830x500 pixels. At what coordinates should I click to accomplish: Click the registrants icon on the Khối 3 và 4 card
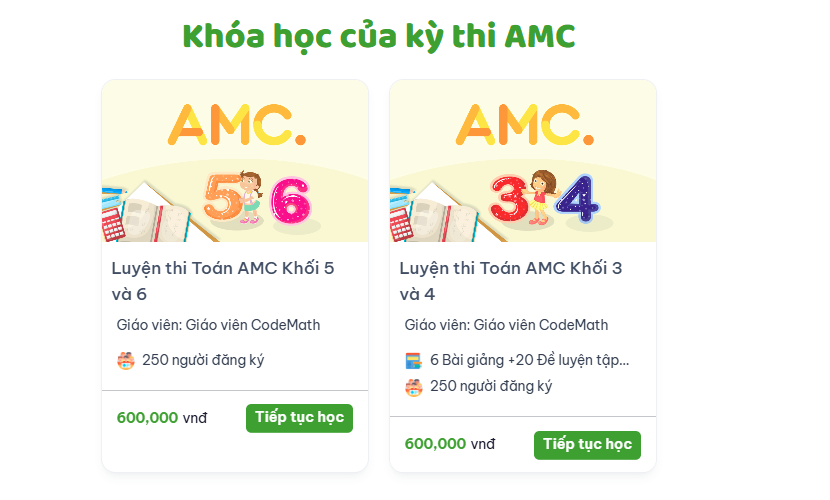413,387
